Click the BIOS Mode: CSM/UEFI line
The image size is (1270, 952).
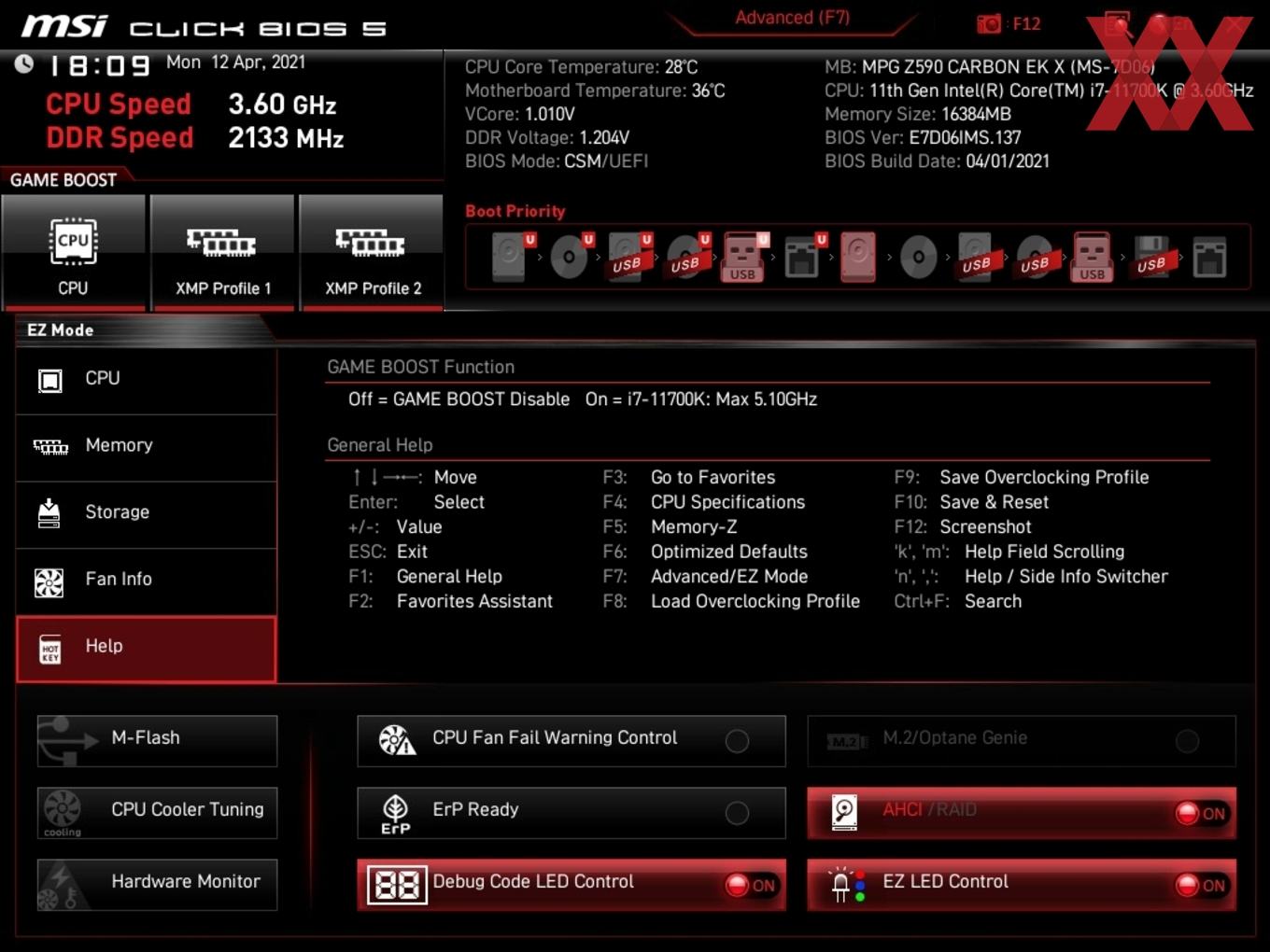[x=557, y=161]
